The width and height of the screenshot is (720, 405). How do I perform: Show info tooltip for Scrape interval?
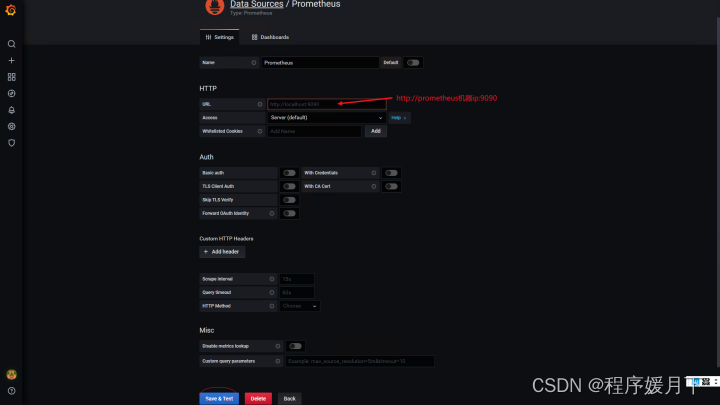(271, 279)
